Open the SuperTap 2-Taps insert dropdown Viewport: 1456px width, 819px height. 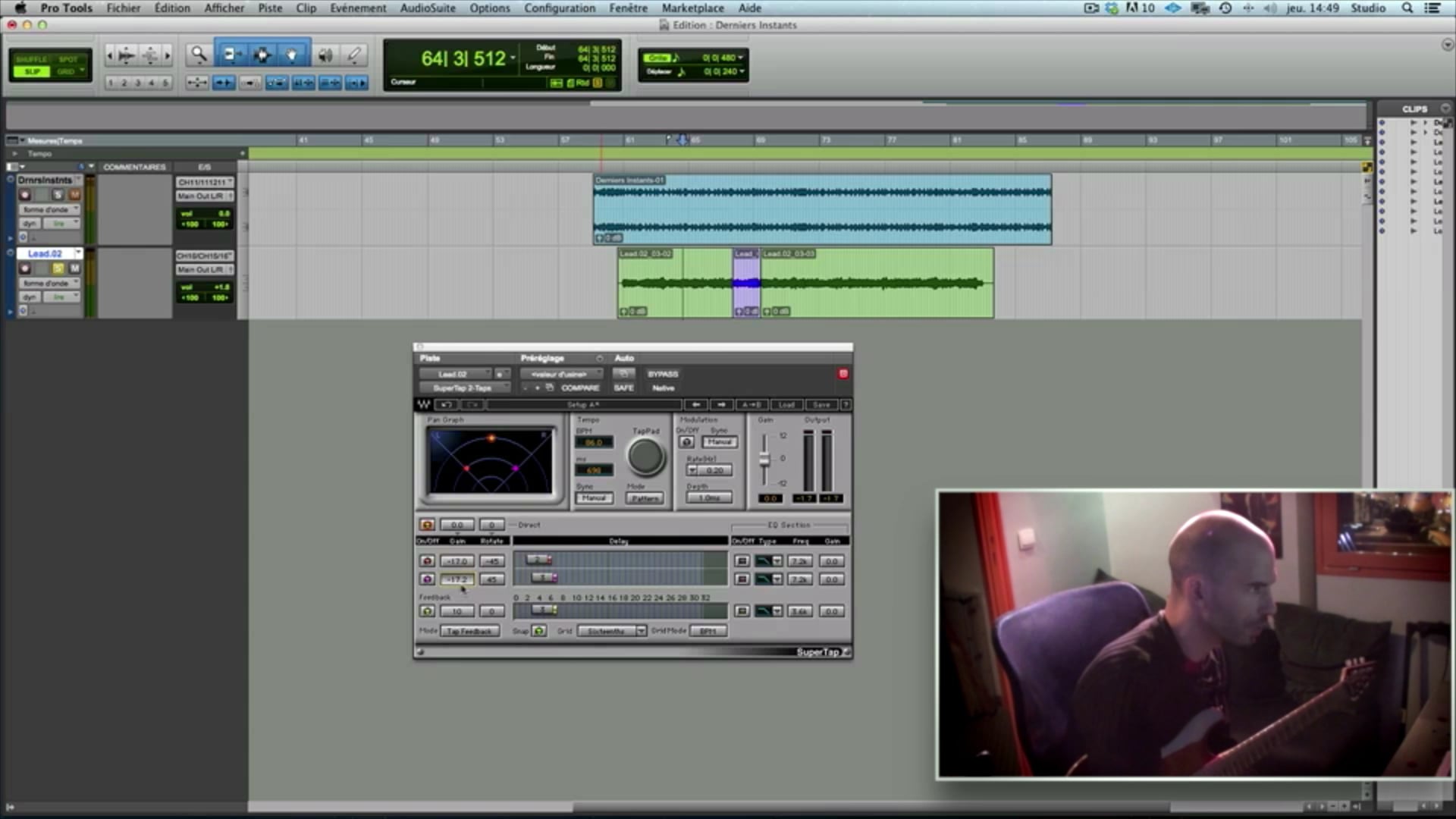pos(464,388)
